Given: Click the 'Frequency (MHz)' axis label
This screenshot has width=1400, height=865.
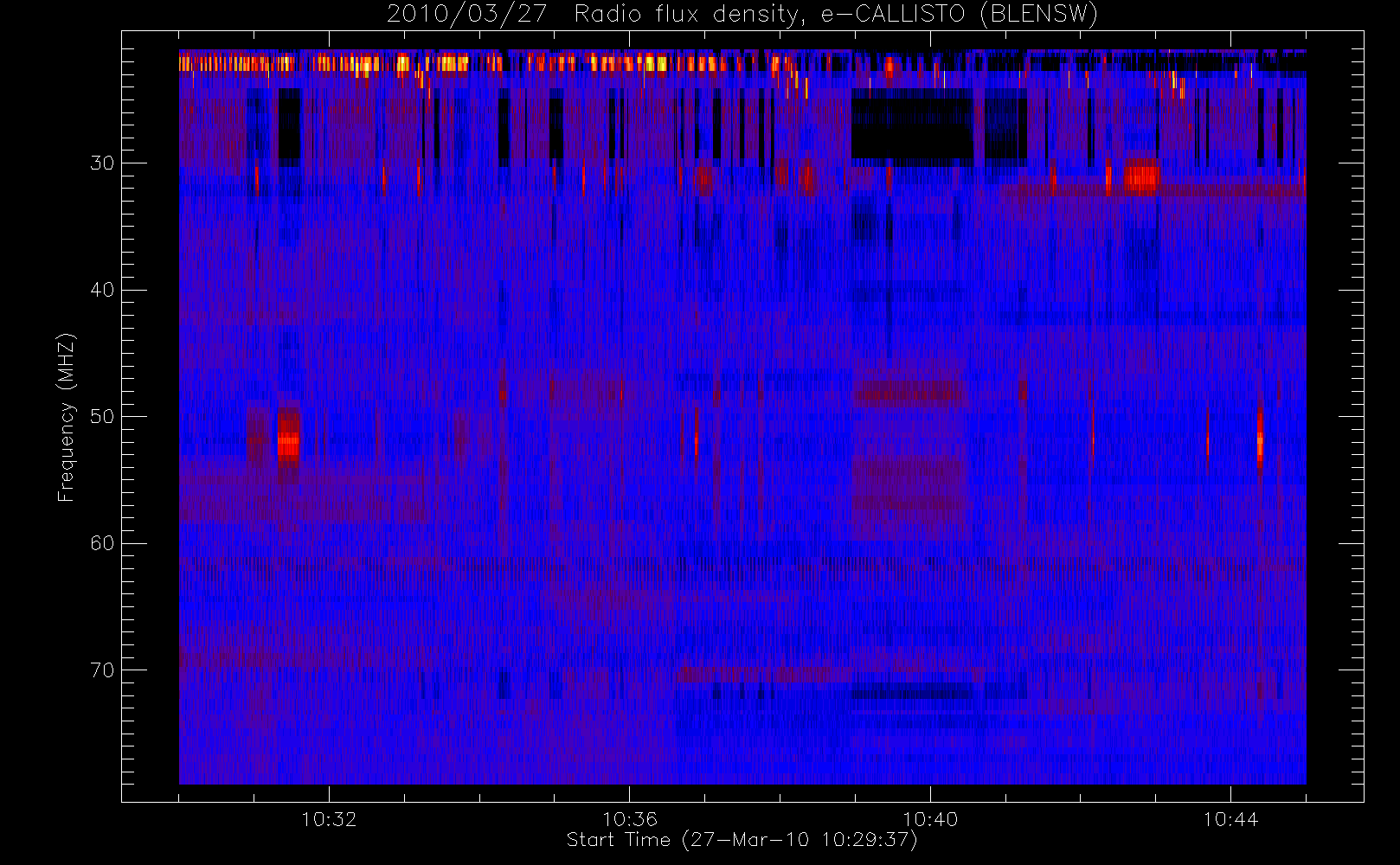Looking at the screenshot, I should tap(67, 417).
